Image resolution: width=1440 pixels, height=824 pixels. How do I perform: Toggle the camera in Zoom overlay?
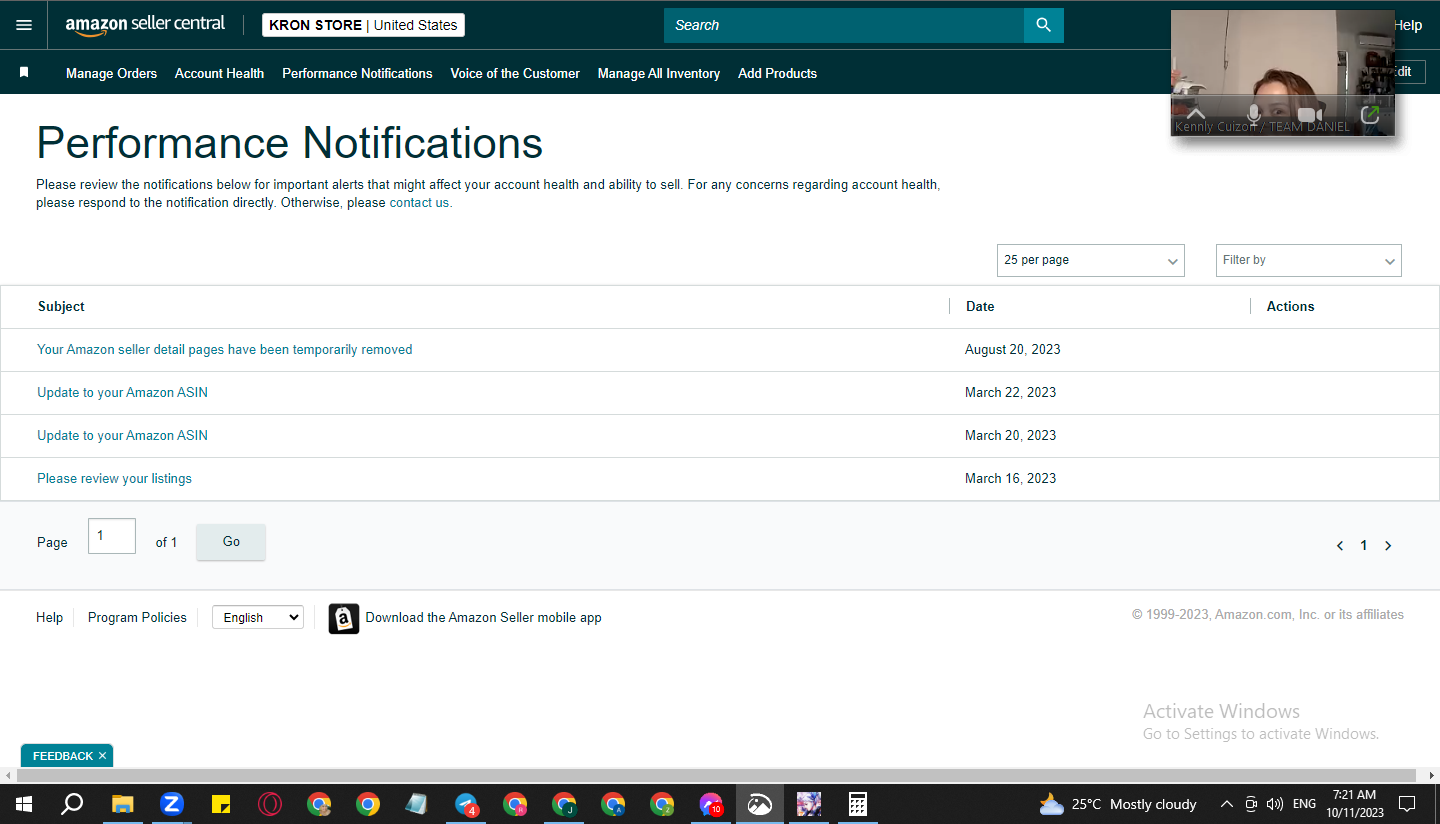[1310, 115]
